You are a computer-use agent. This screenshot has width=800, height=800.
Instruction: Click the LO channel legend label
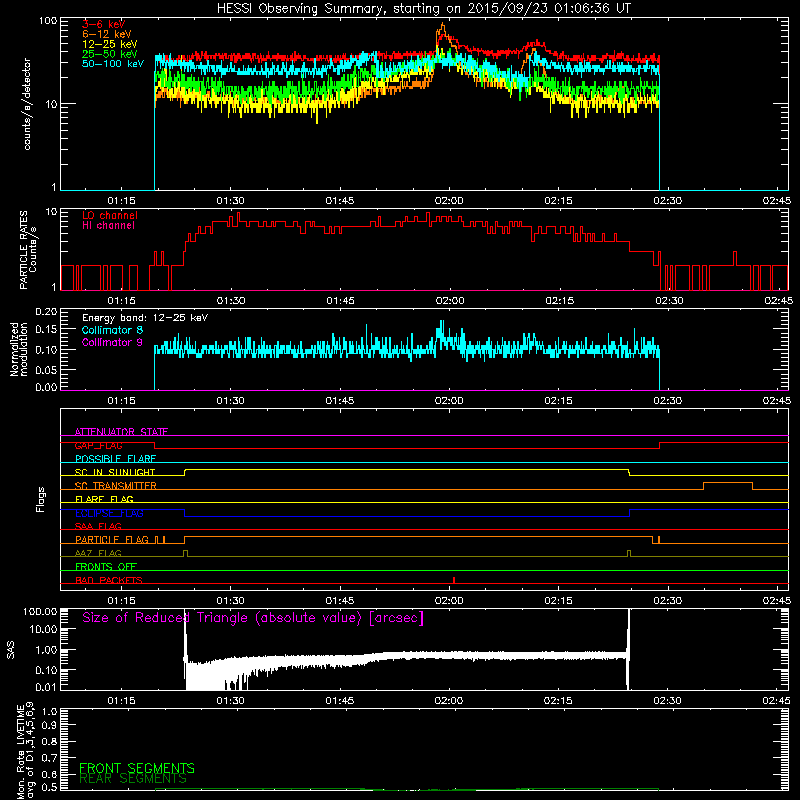[x=110, y=215]
